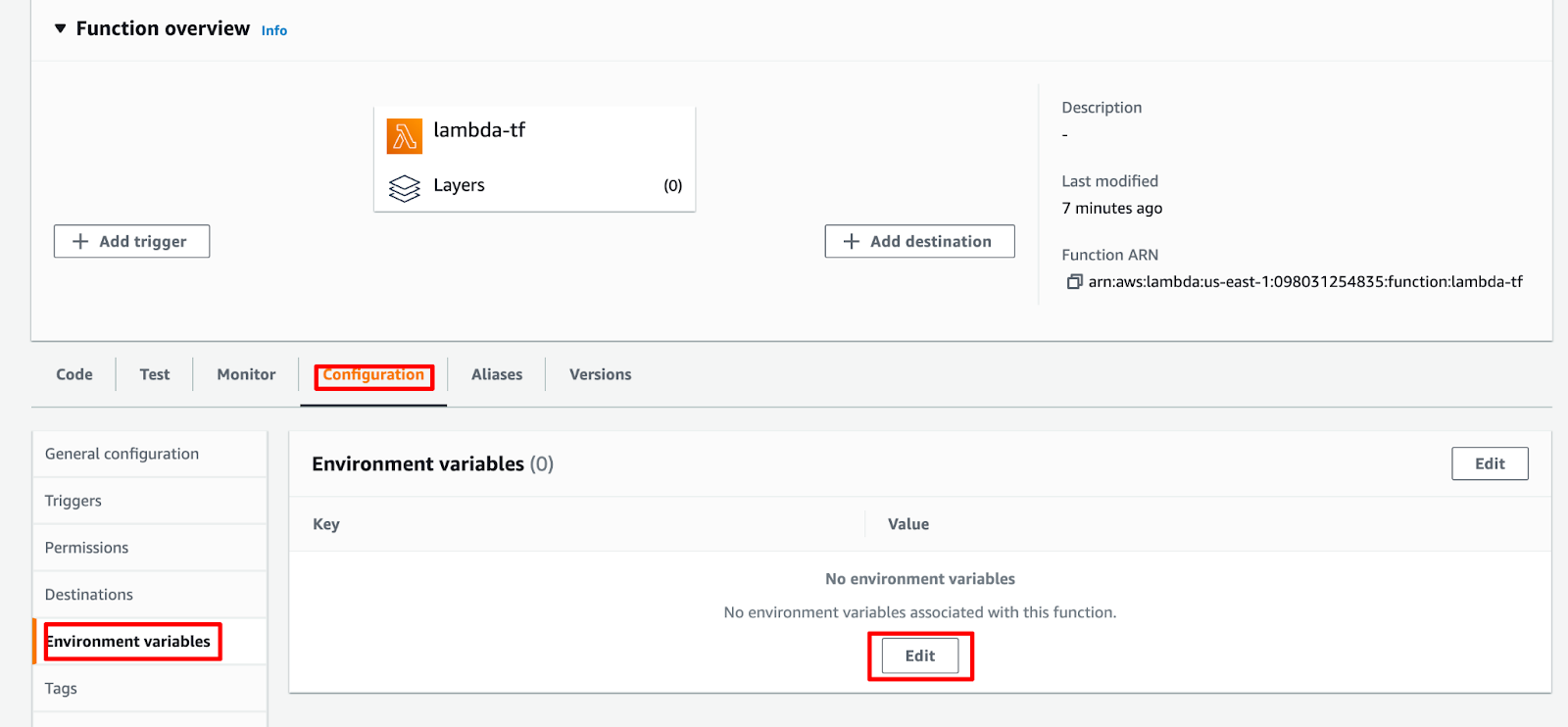Open the Layers row in function box

[535, 185]
